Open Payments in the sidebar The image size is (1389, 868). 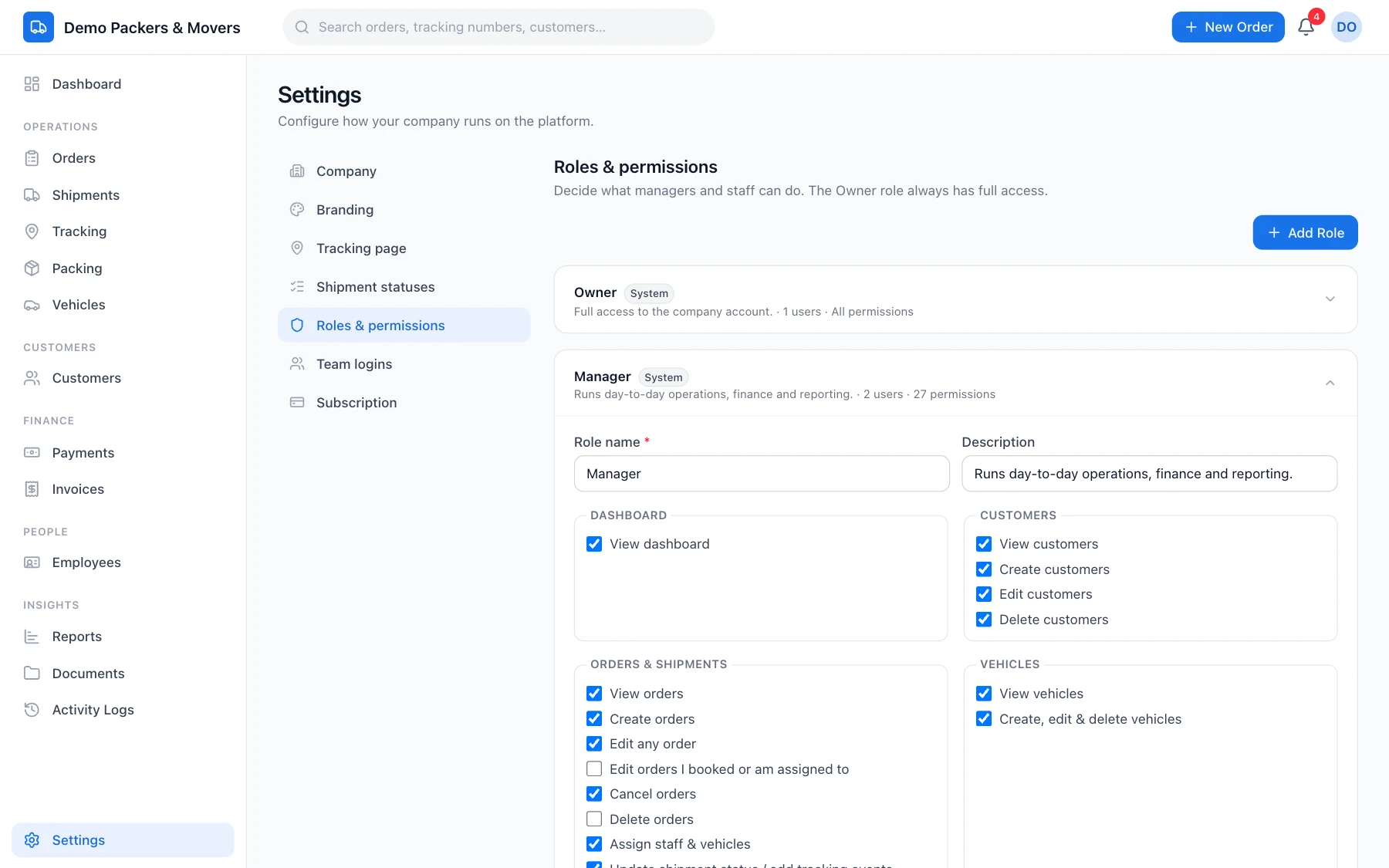(123, 453)
